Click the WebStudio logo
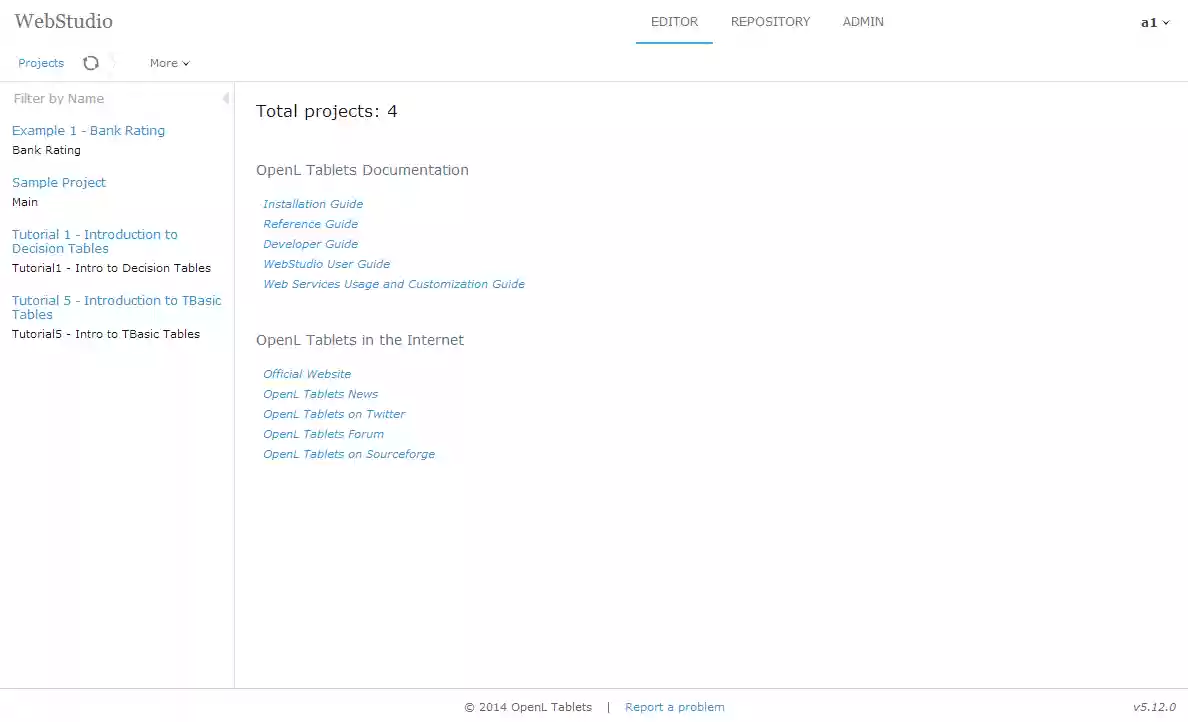Screen dimensions: 1188x722 pos(63,21)
